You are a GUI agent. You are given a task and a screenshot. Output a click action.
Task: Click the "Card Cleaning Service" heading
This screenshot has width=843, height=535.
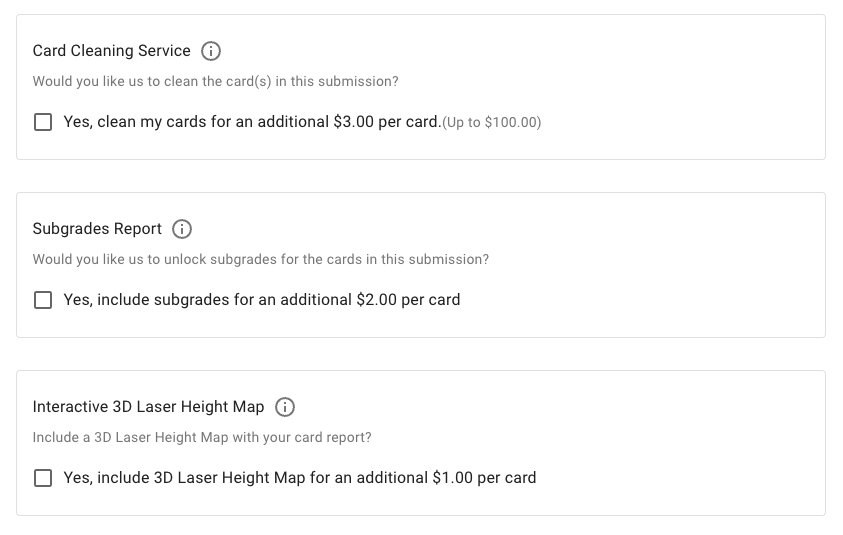[x=111, y=51]
